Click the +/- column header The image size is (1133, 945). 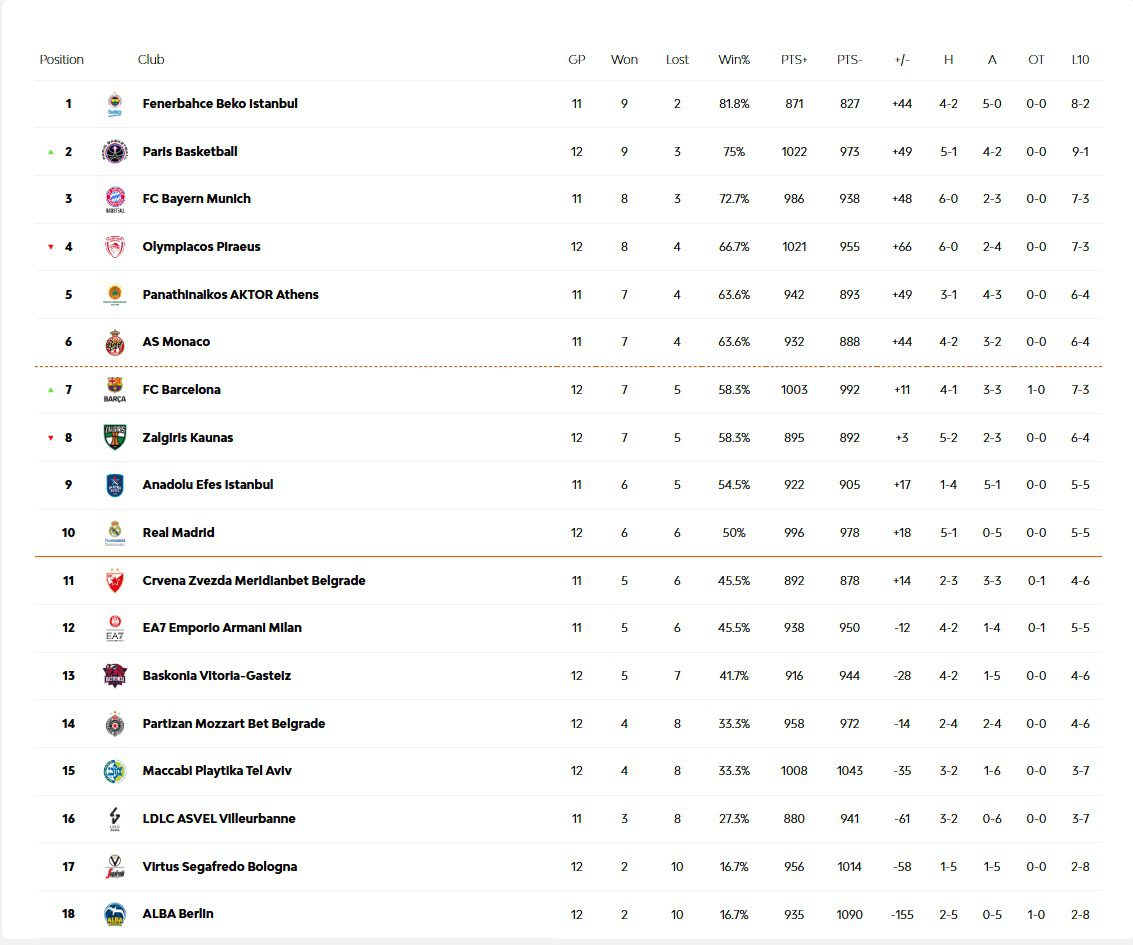click(x=901, y=60)
